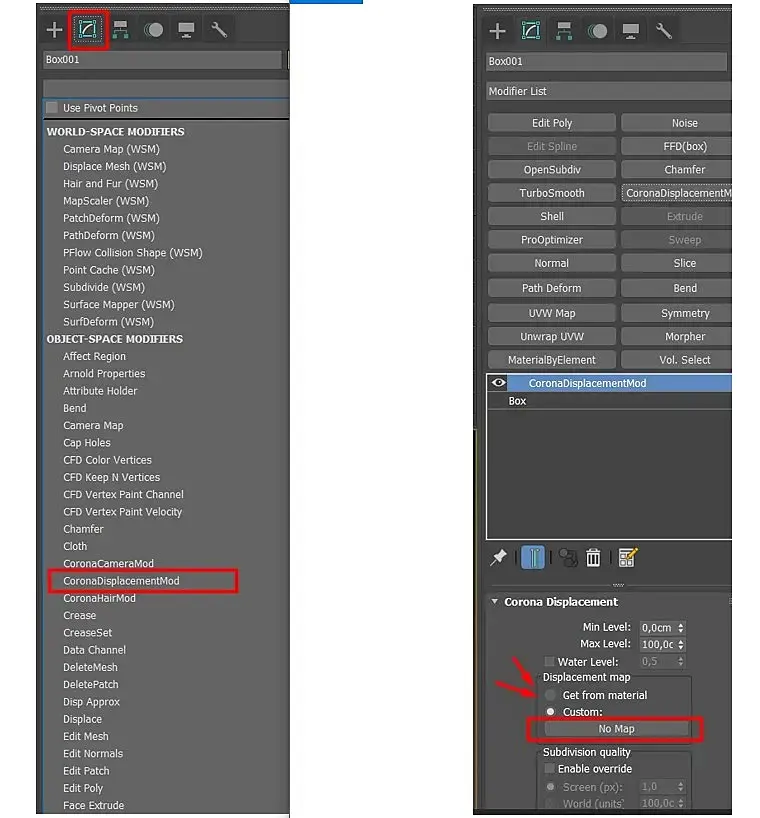
Task: Open the Display tab in left panel
Action: (186, 30)
